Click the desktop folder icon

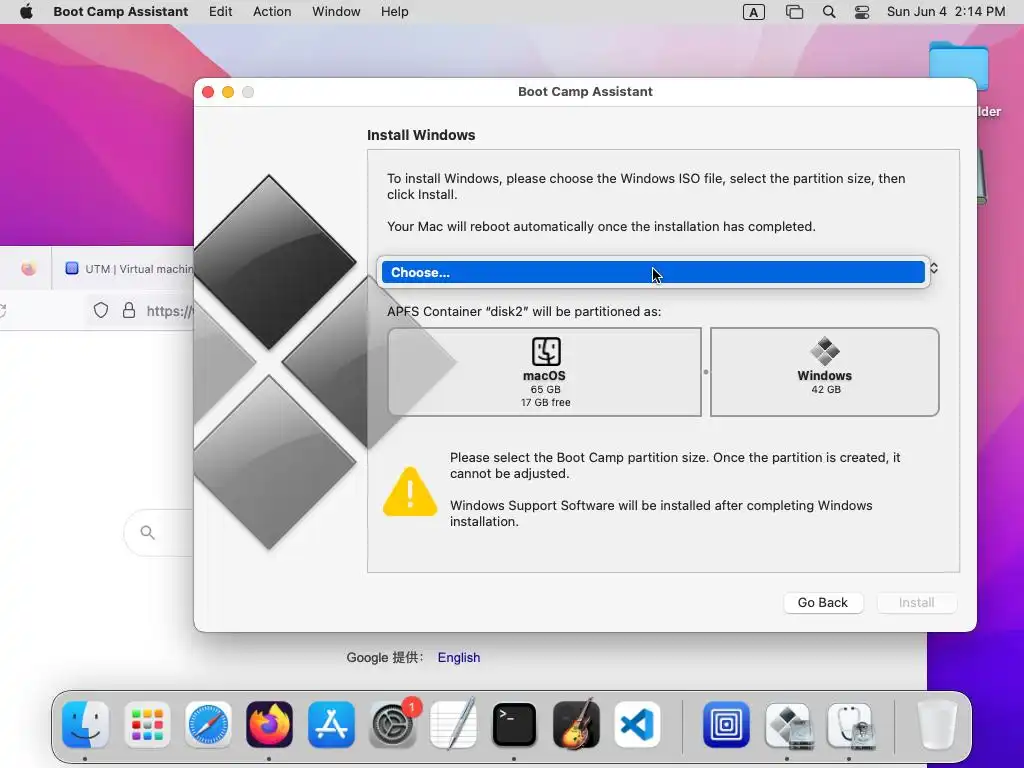[x=958, y=67]
